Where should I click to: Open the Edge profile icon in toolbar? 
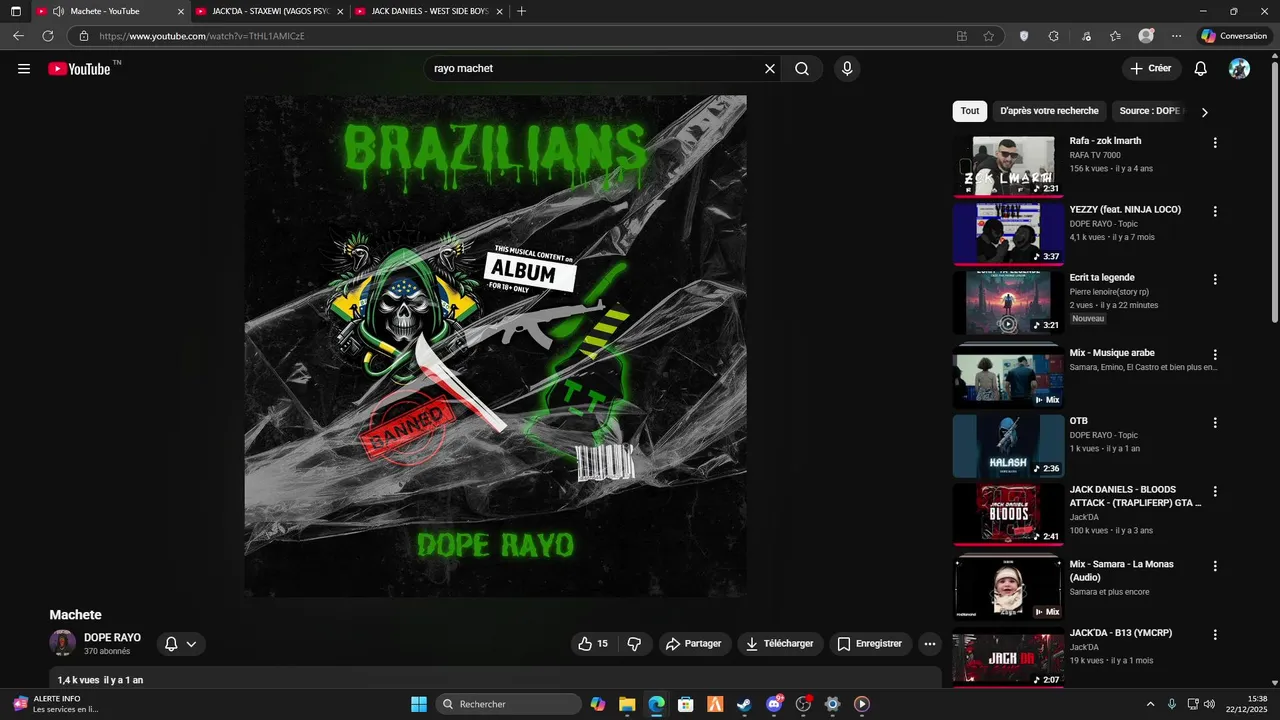click(1146, 36)
